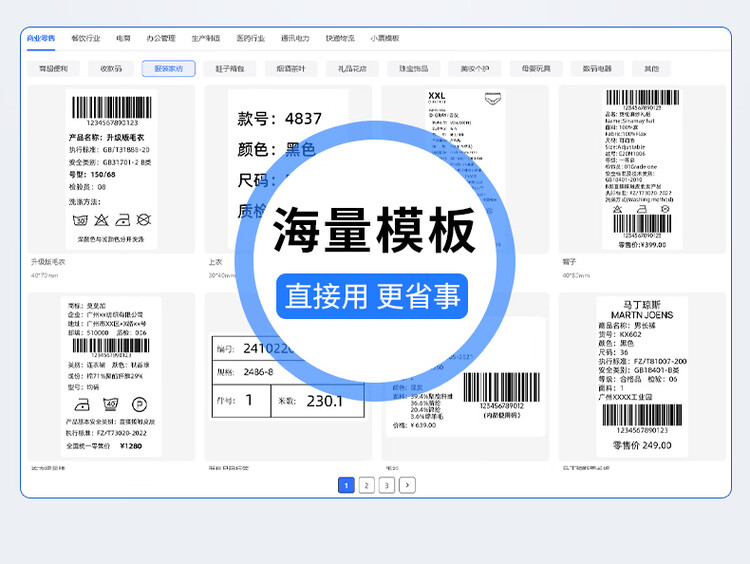
Task: Select the highlighted 服装家纺 category chip
Action: click(168, 68)
